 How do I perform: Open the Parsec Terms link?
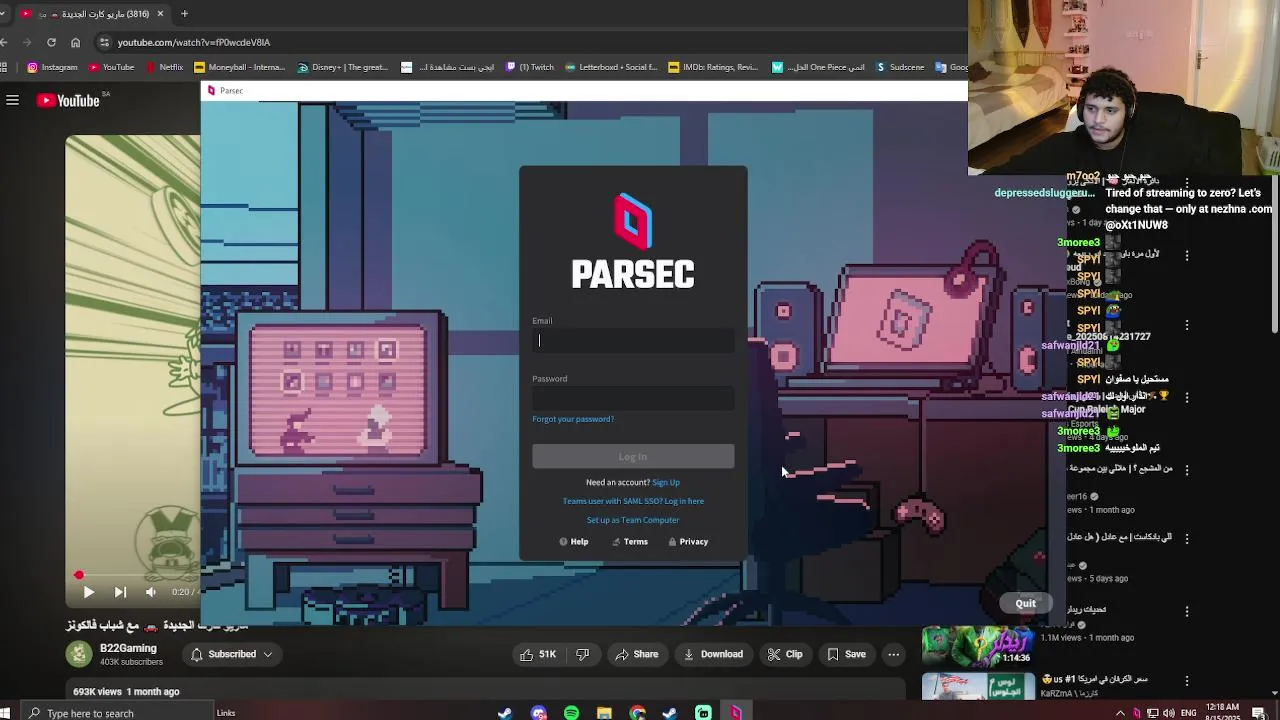(630, 542)
